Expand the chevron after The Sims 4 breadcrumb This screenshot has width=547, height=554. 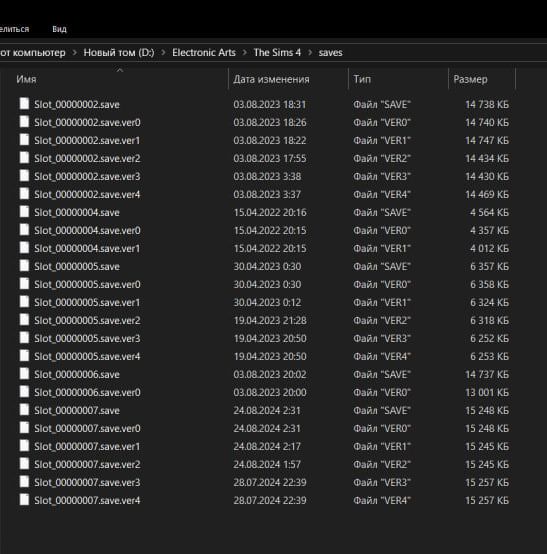[310, 53]
